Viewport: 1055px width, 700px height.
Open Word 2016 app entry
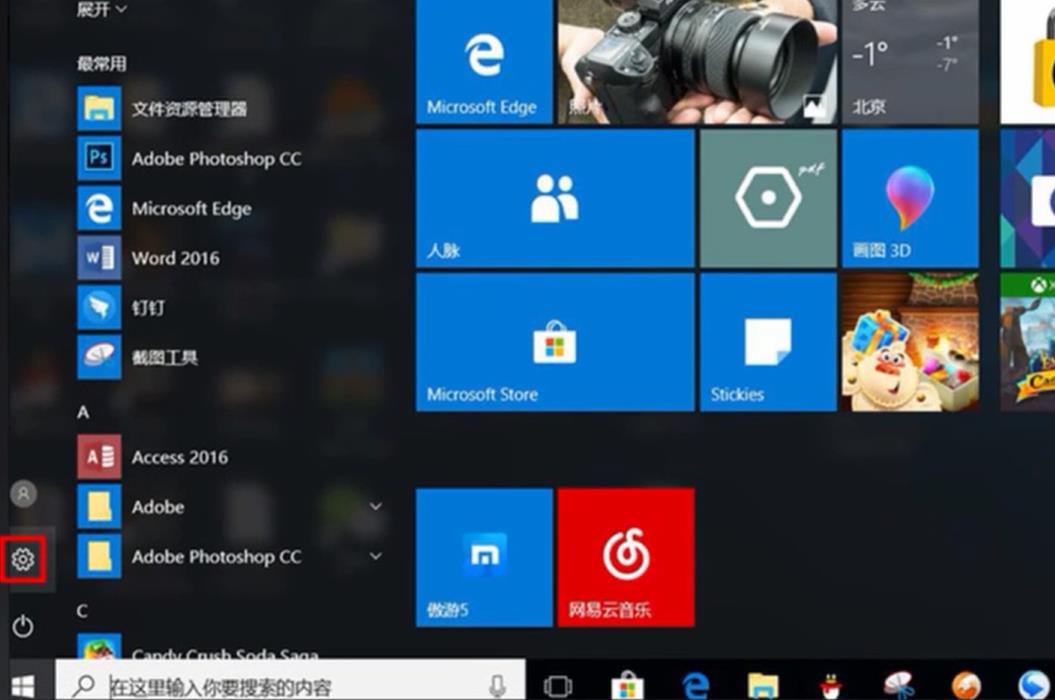(x=149, y=258)
